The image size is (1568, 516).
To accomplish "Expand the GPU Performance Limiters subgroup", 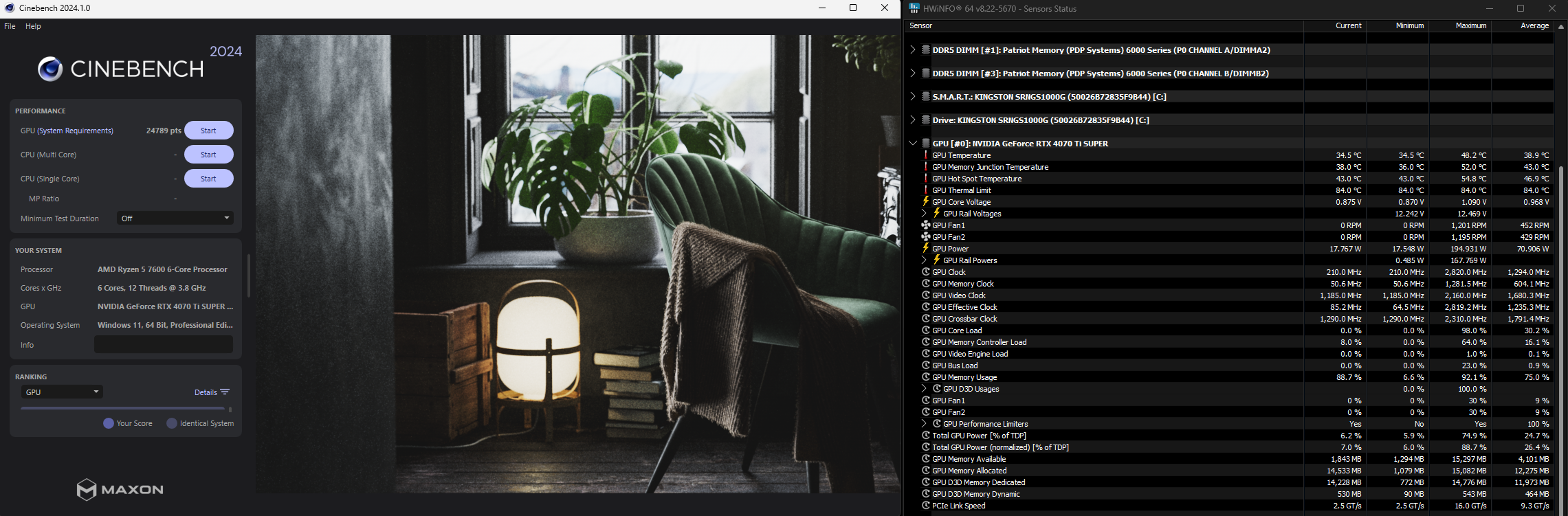I will pyautogui.click(x=924, y=424).
